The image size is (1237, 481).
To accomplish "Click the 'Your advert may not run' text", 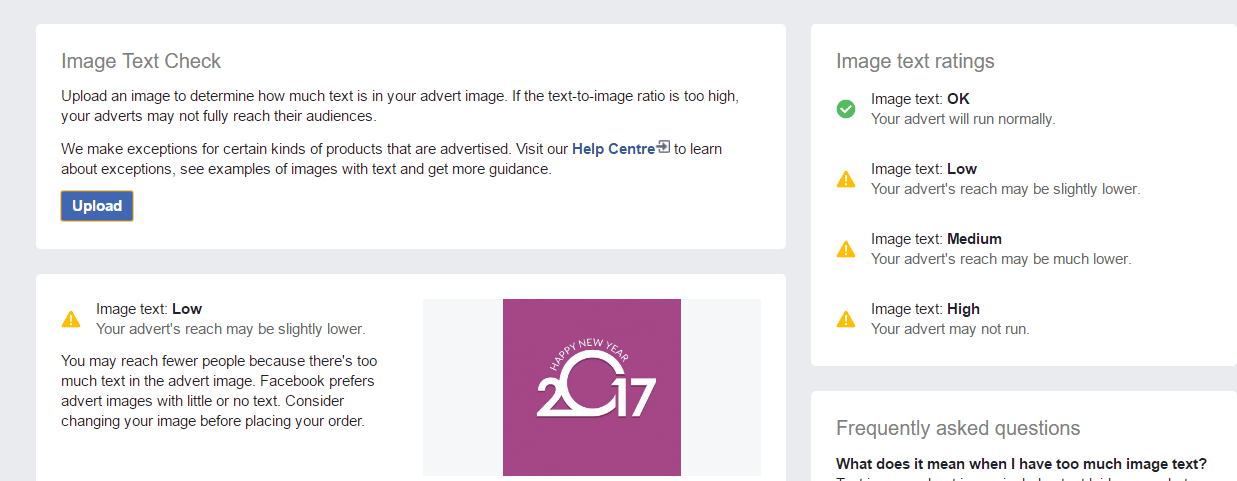I will coord(950,328).
